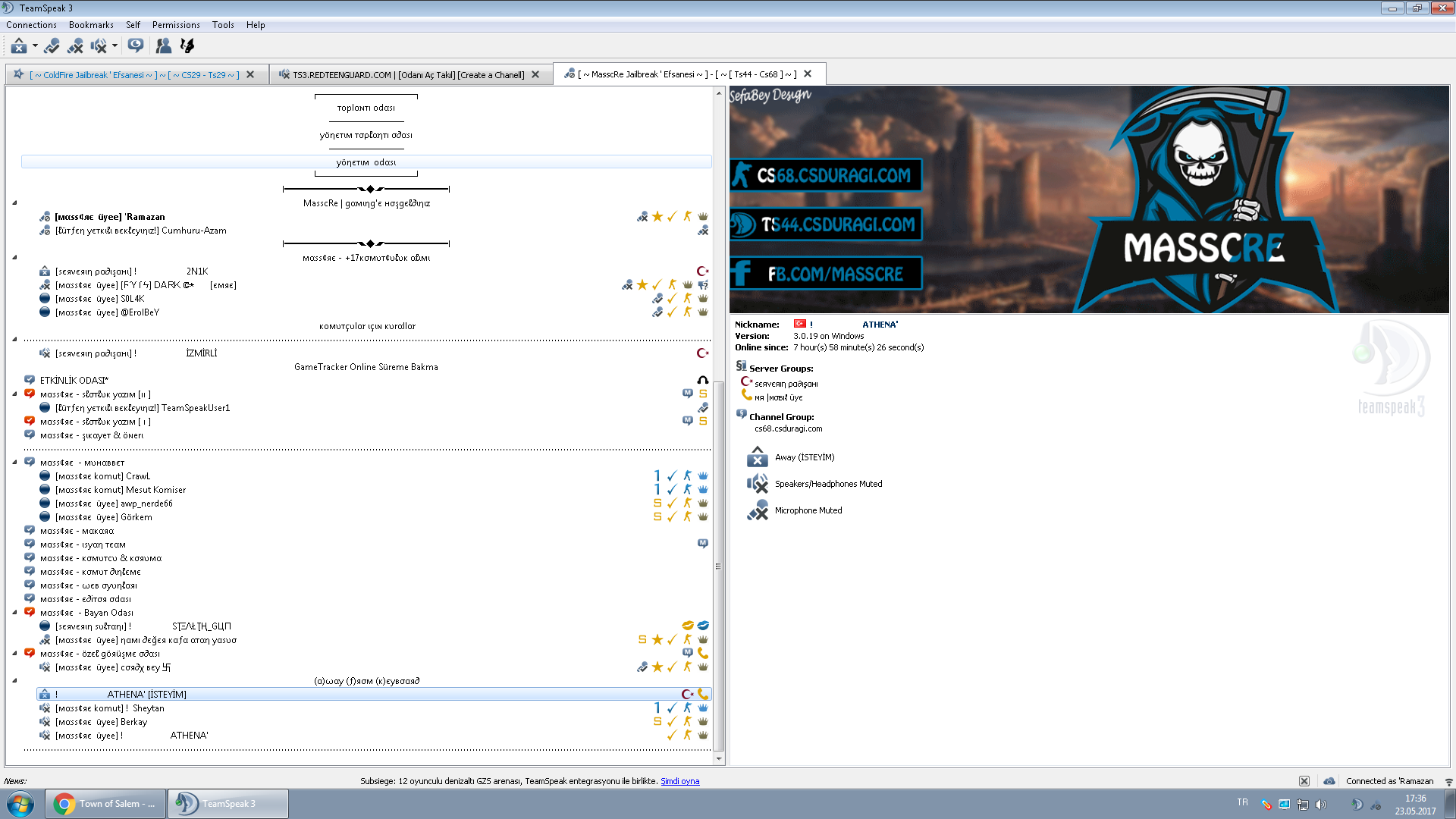Open the speakers mute dropdown arrow

pos(115,46)
